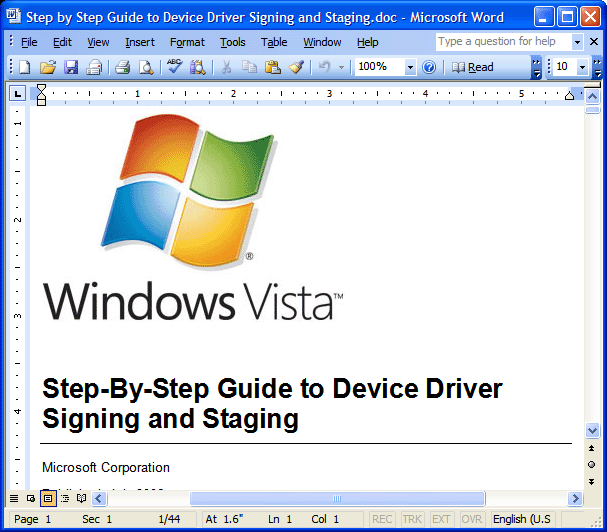Click the Open folder icon

(47, 67)
